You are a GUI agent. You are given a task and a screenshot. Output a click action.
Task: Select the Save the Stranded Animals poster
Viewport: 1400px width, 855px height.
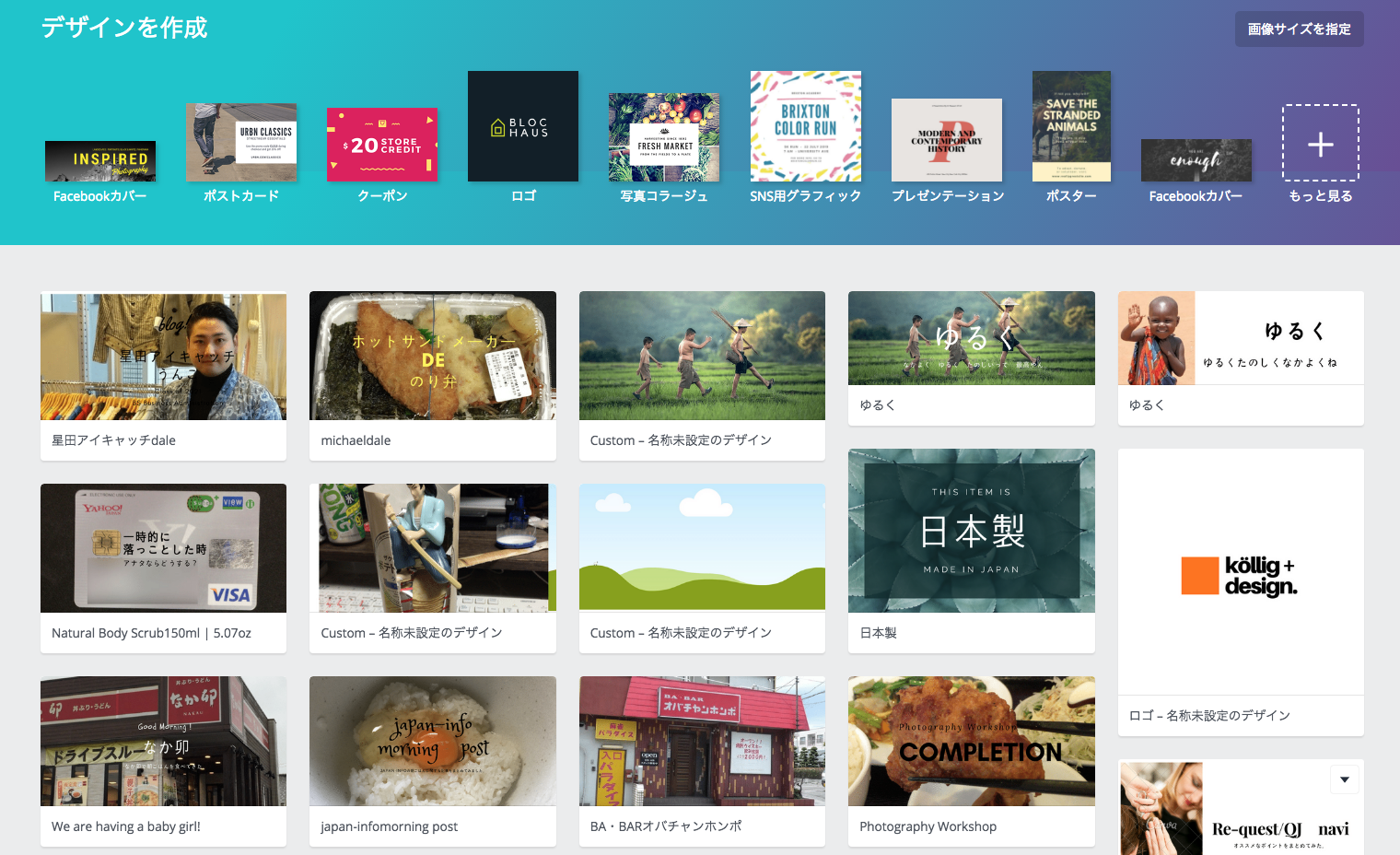coord(1070,126)
